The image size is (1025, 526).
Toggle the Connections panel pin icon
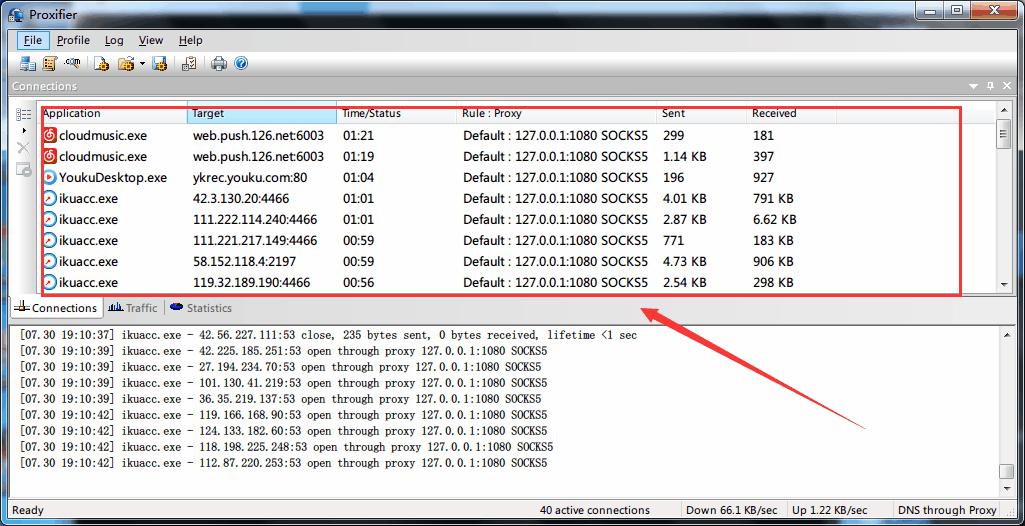[x=990, y=86]
